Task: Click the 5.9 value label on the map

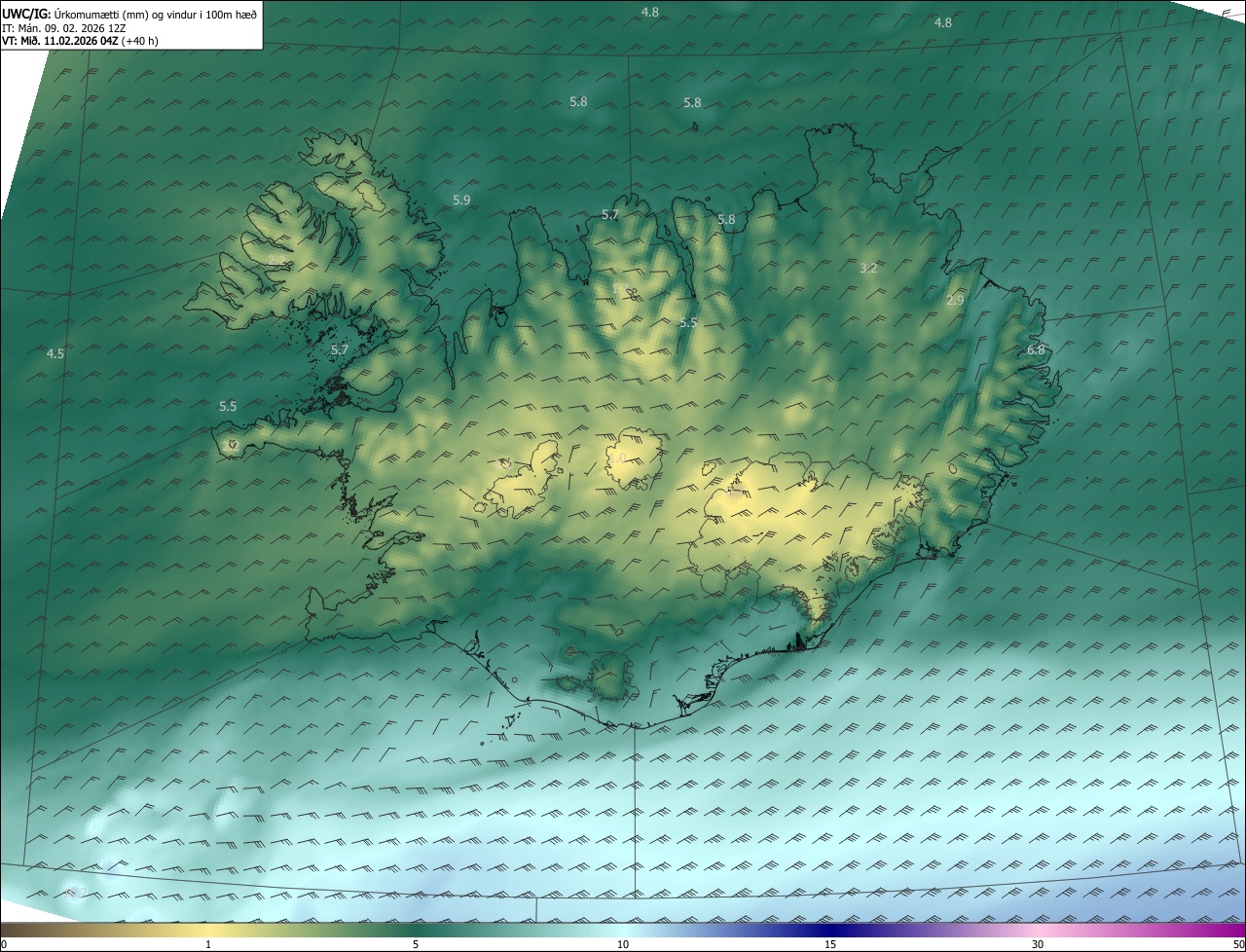Action: (x=461, y=200)
